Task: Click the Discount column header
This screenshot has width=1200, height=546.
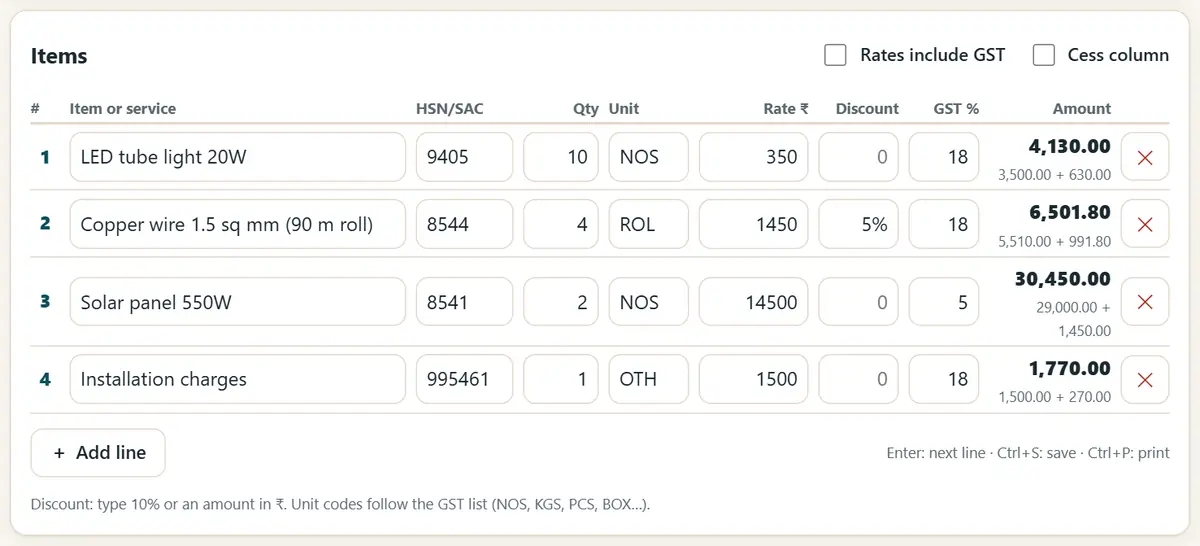Action: [x=867, y=108]
